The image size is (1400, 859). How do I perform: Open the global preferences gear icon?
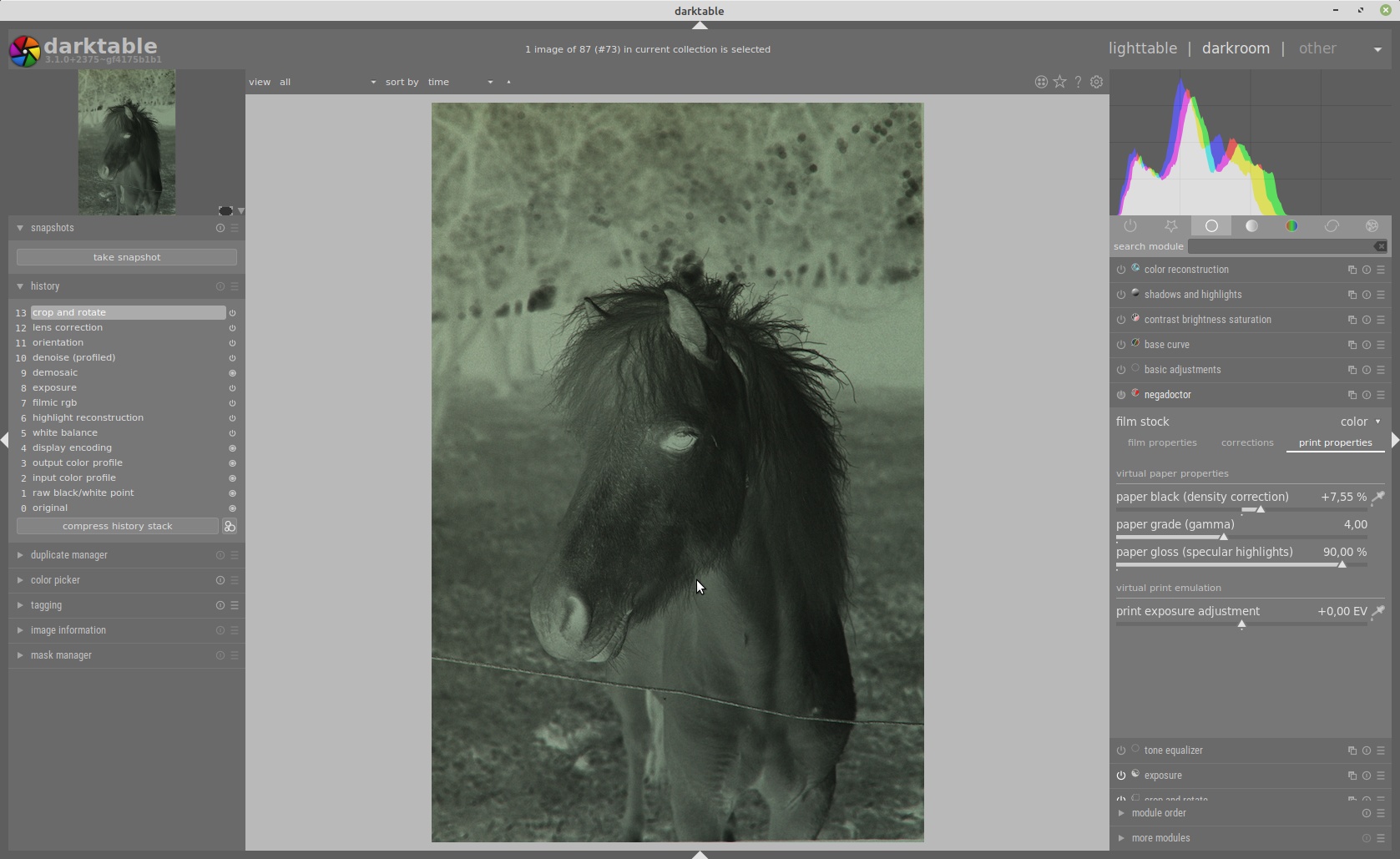(1097, 82)
